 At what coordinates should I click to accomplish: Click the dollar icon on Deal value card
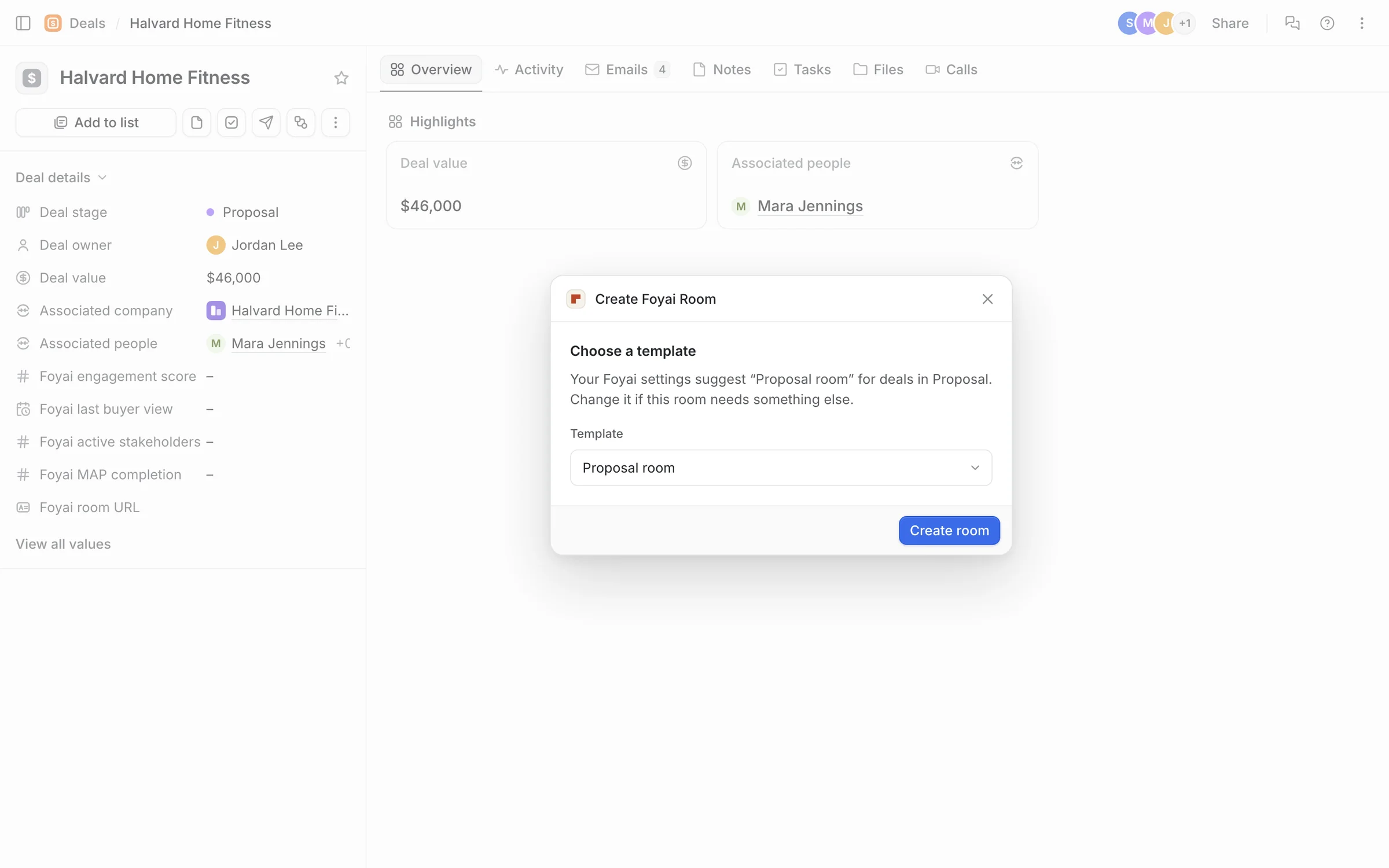click(685, 163)
